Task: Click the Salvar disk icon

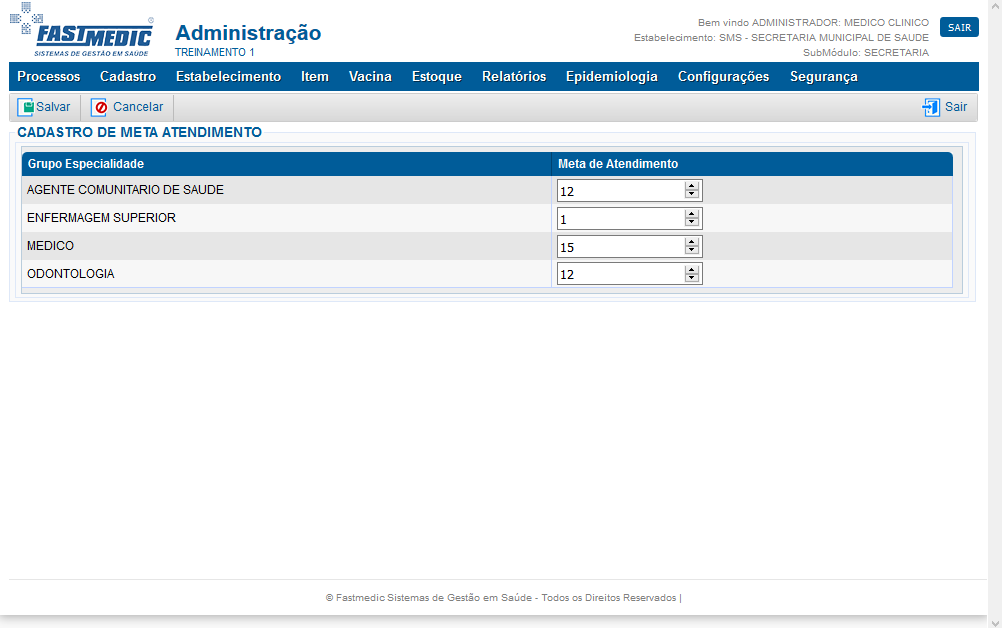Action: coord(25,107)
